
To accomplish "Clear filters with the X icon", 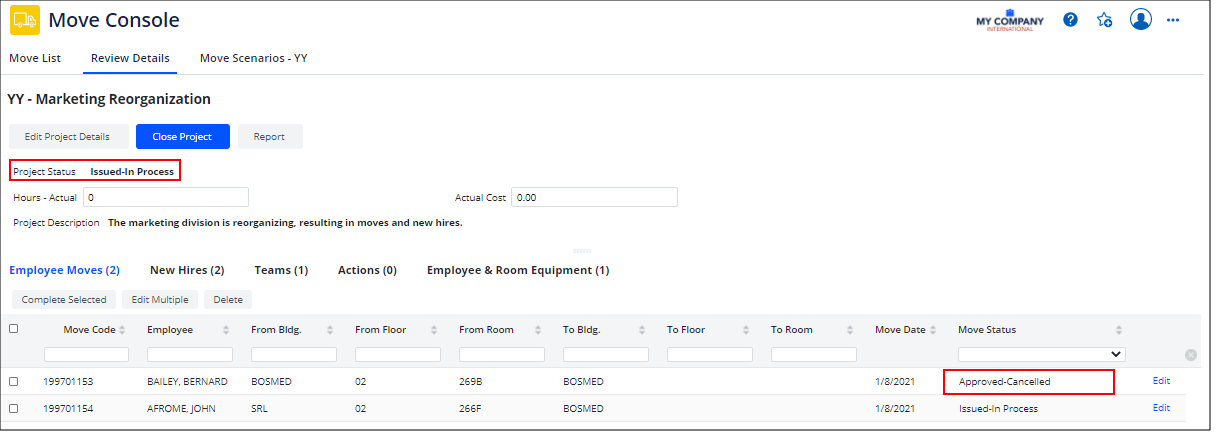I will (x=1190, y=355).
